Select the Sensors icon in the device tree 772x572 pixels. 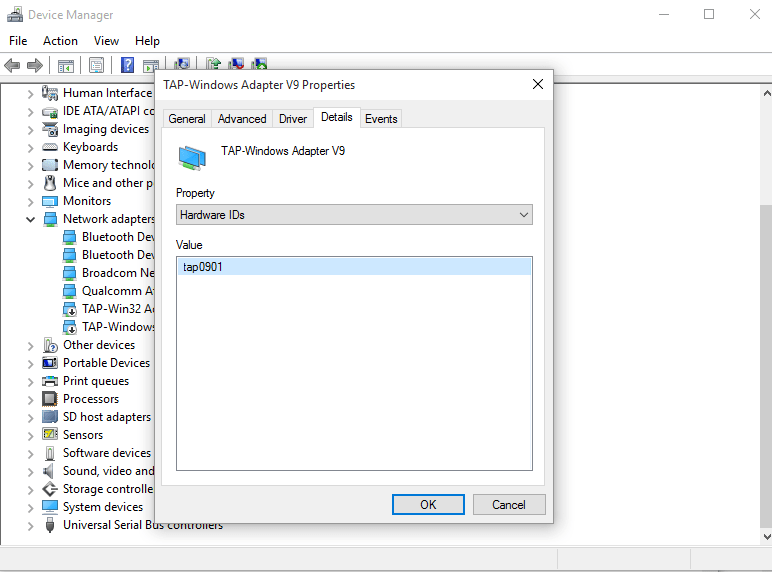50,434
